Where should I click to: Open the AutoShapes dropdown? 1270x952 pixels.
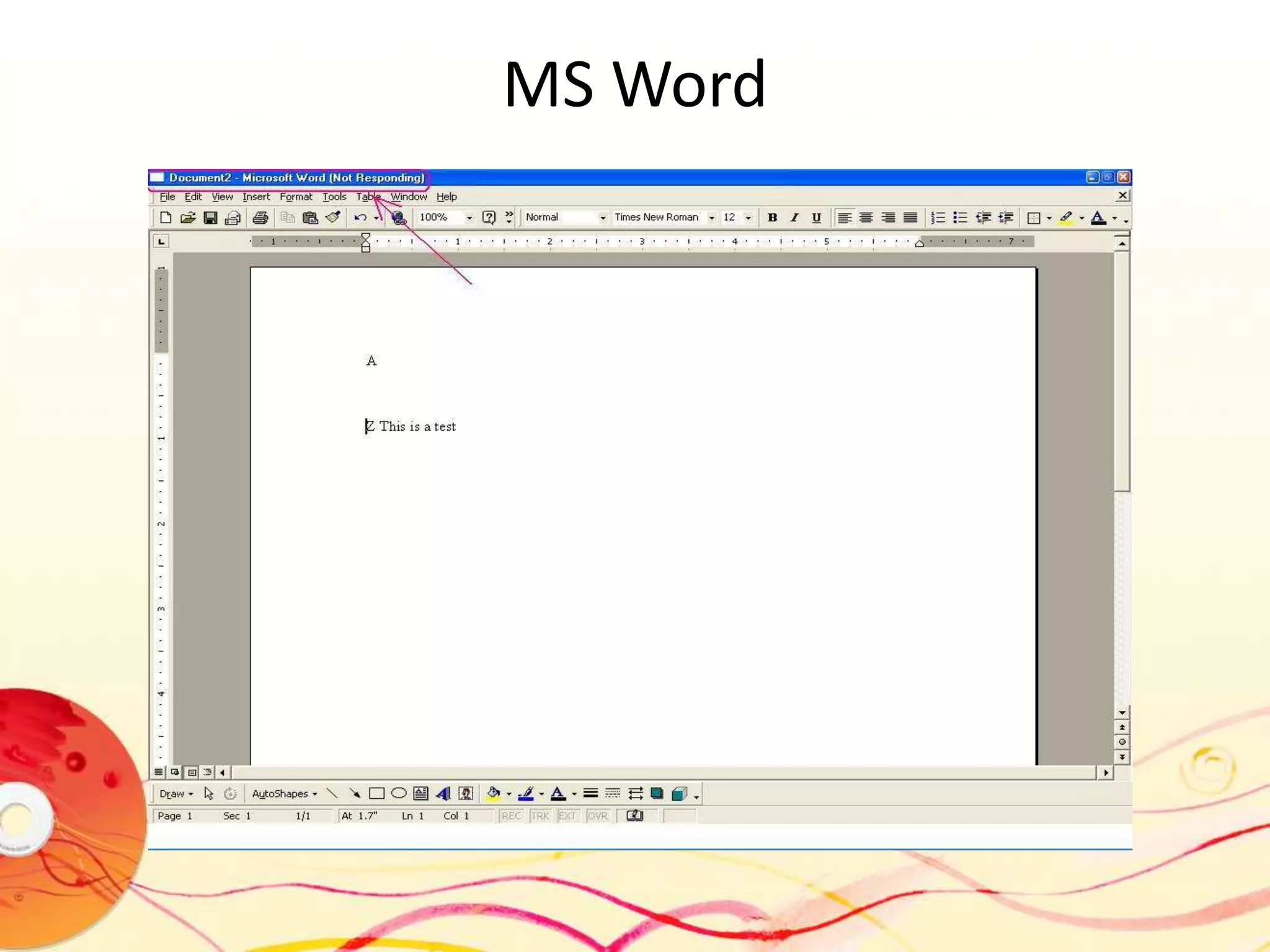(285, 794)
